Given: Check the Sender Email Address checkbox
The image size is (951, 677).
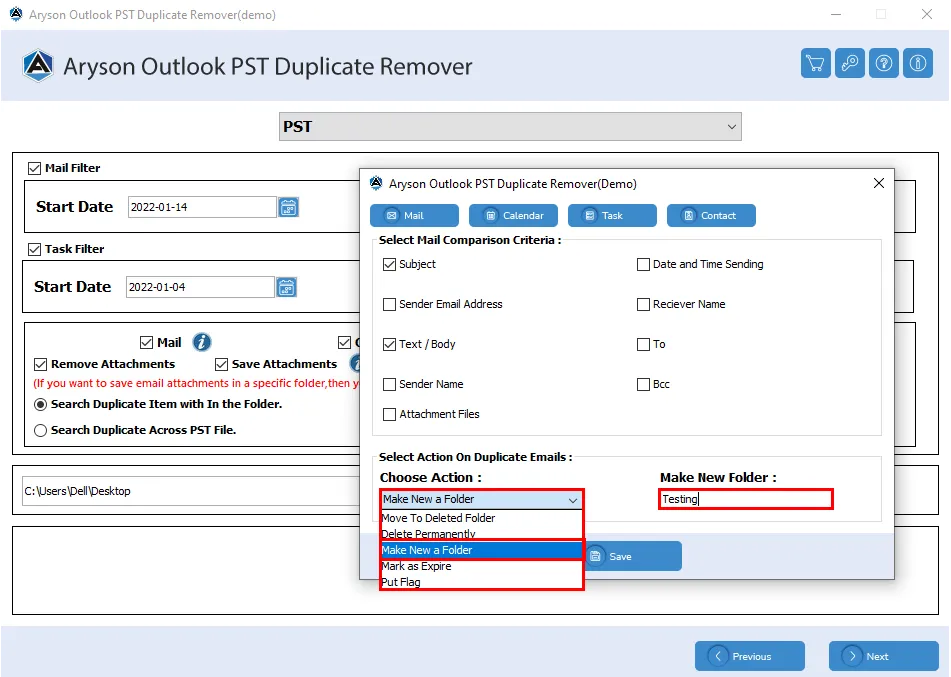Looking at the screenshot, I should pyautogui.click(x=389, y=305).
